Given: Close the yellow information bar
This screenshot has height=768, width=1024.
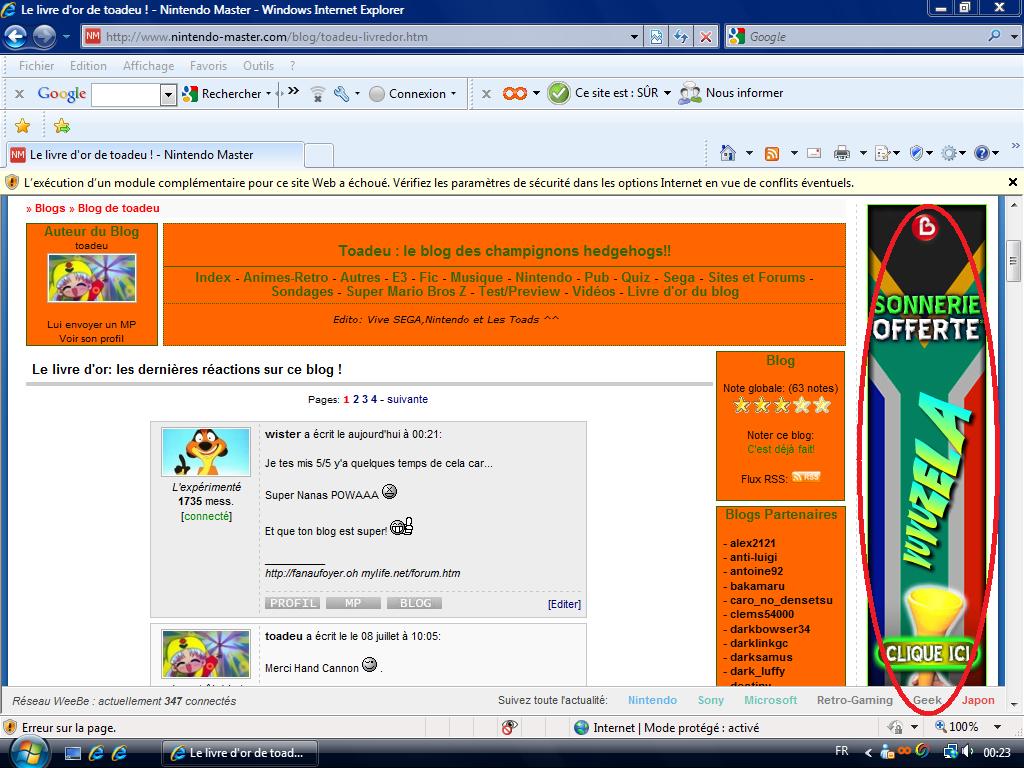Looking at the screenshot, I should 1012,182.
